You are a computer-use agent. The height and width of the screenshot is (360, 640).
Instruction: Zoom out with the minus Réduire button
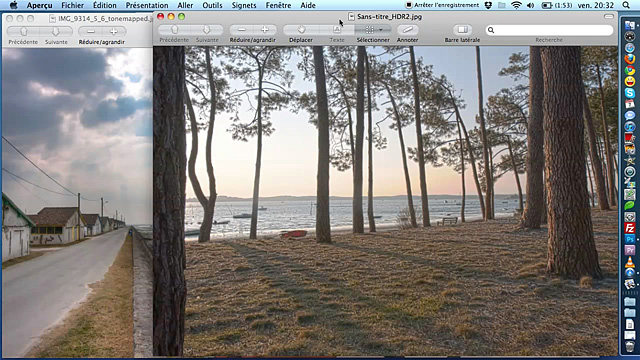coord(241,30)
